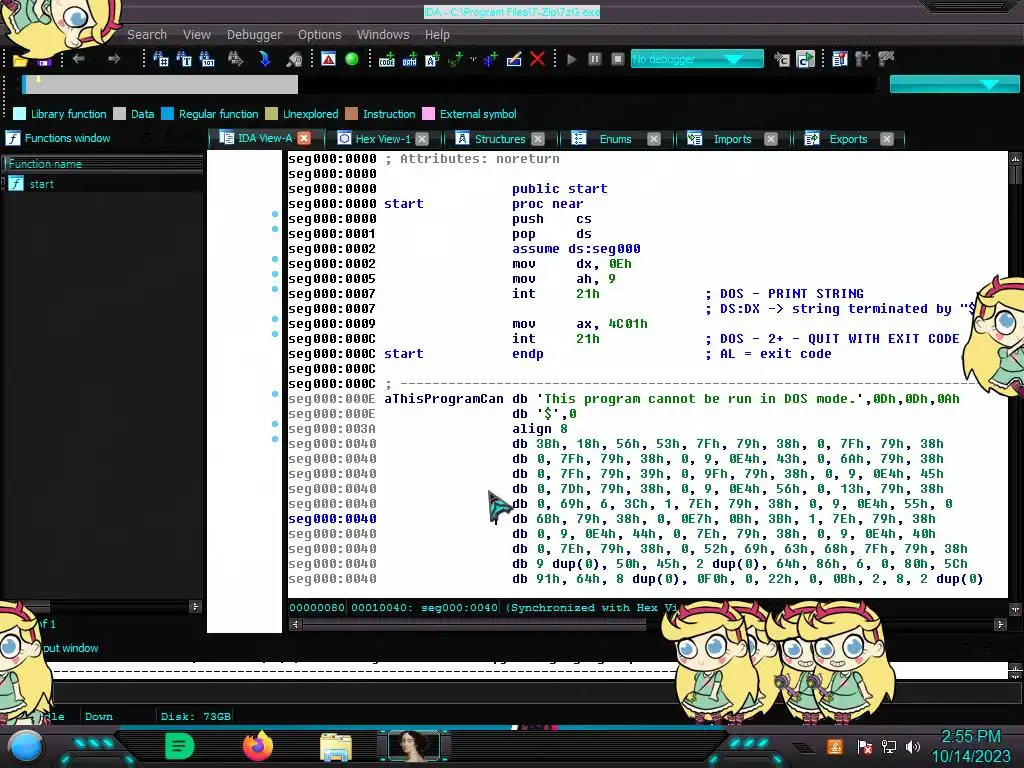Open the breakpoint list icon
The height and width of the screenshot is (768, 1024).
[x=840, y=59]
